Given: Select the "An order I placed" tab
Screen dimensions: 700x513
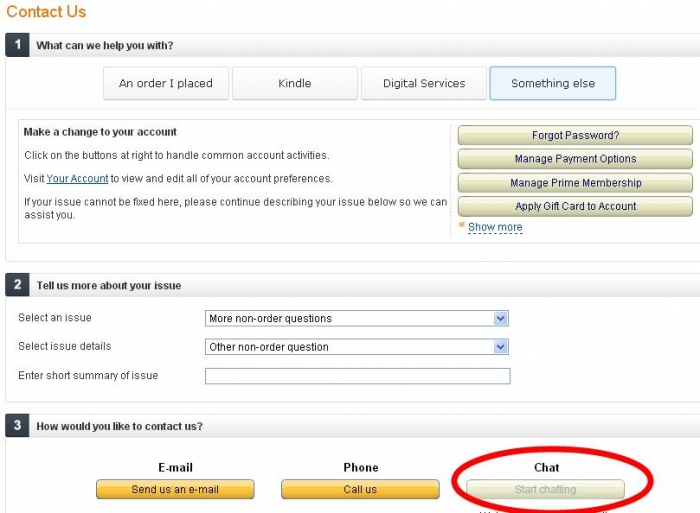Looking at the screenshot, I should pyautogui.click(x=166, y=83).
